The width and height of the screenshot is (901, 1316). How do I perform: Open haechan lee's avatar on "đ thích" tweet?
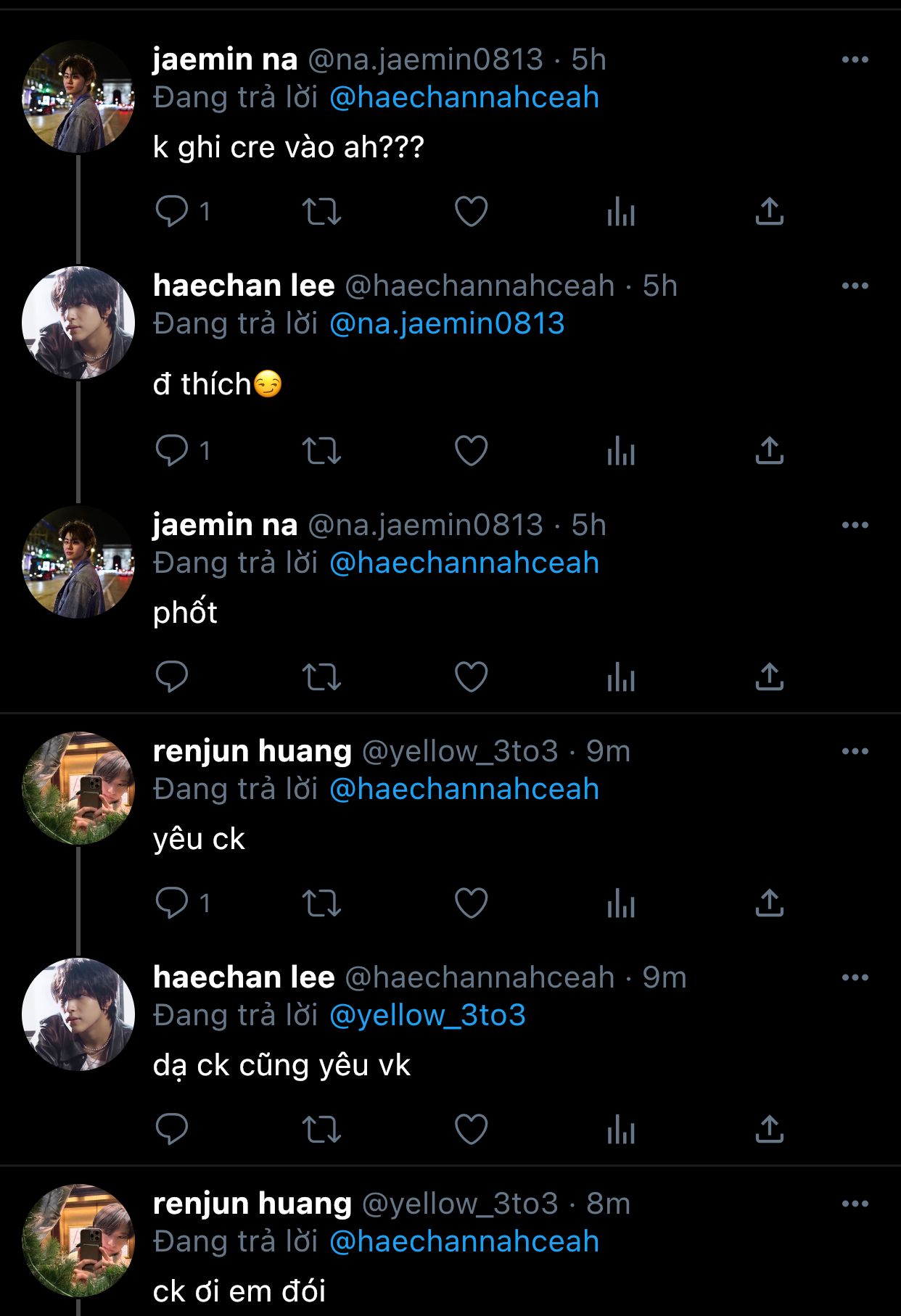coord(78,323)
